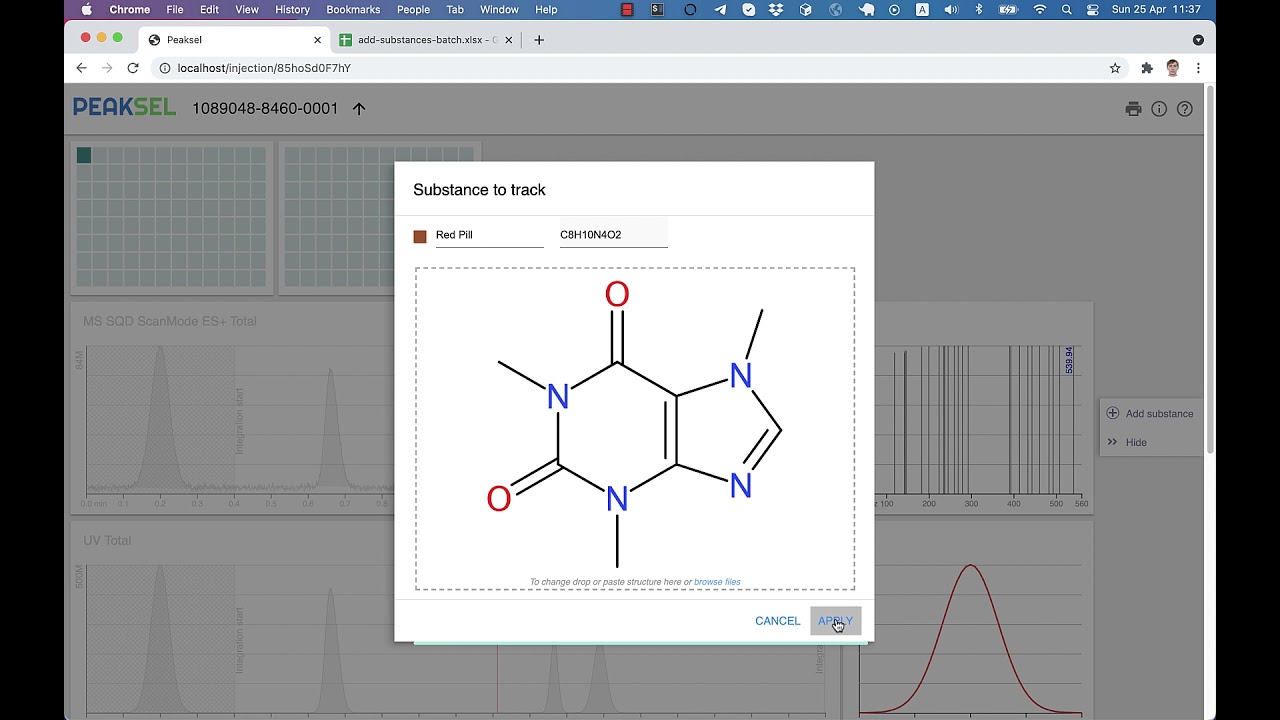Open a new browser tab

(539, 40)
